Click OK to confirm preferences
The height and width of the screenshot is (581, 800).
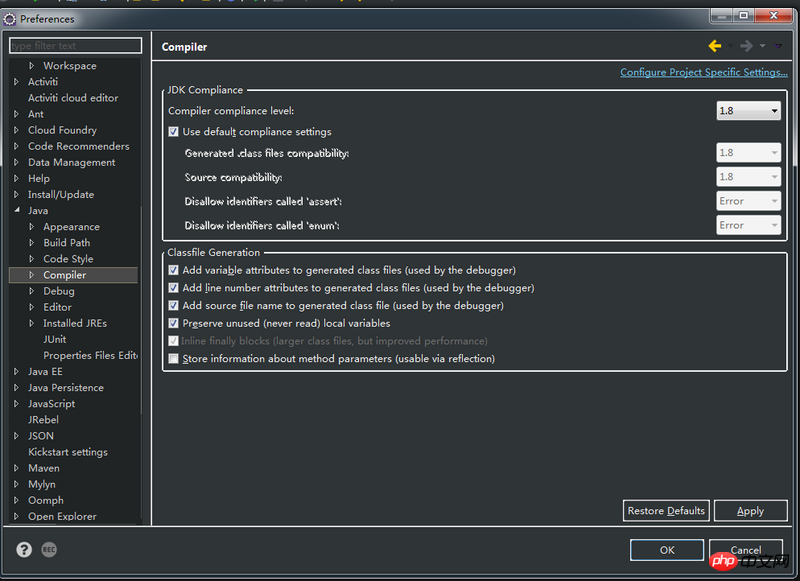pos(667,550)
